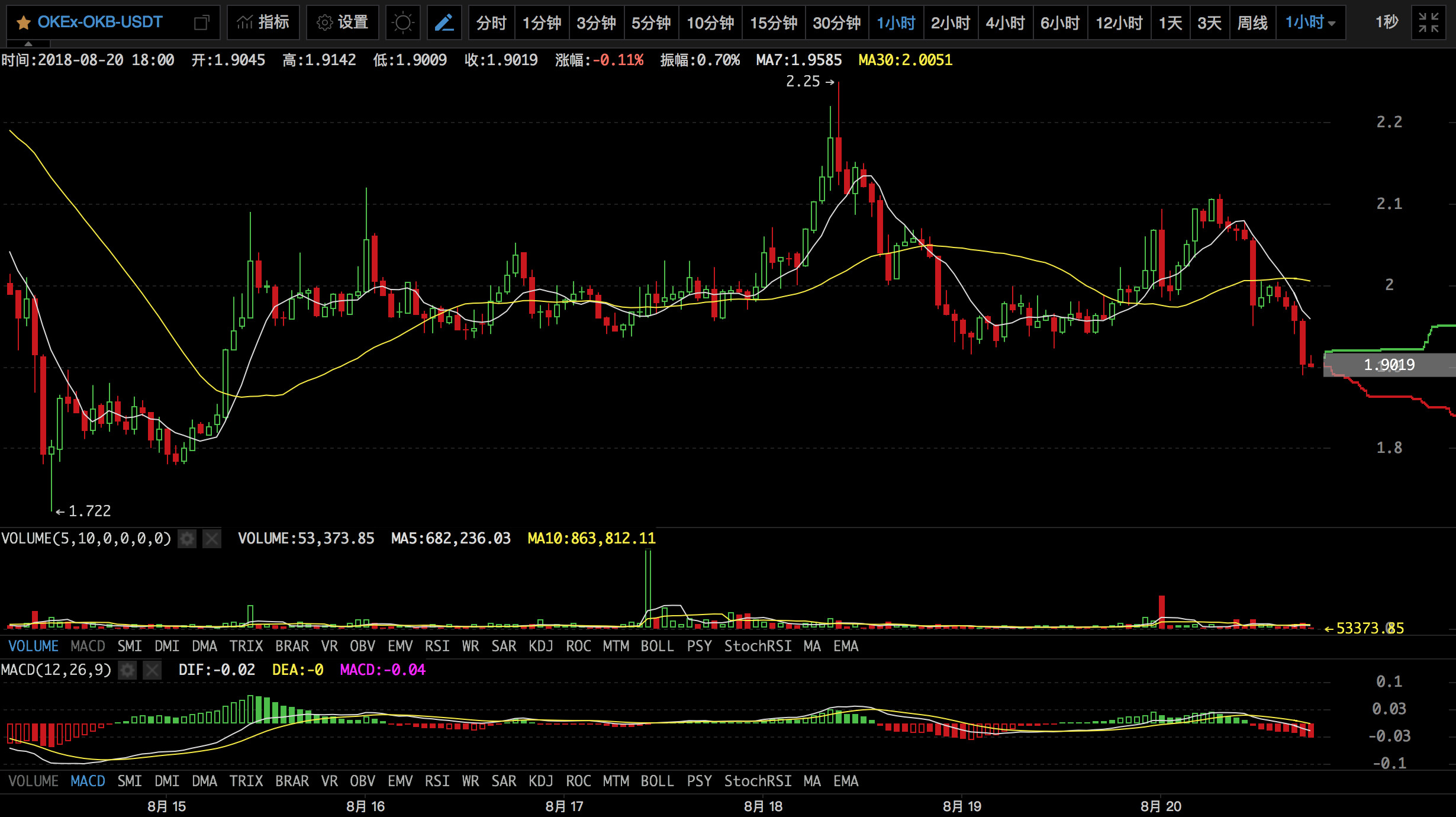This screenshot has width=1456, height=817.
Task: Open the 指标 indicators panel
Action: coord(263,22)
